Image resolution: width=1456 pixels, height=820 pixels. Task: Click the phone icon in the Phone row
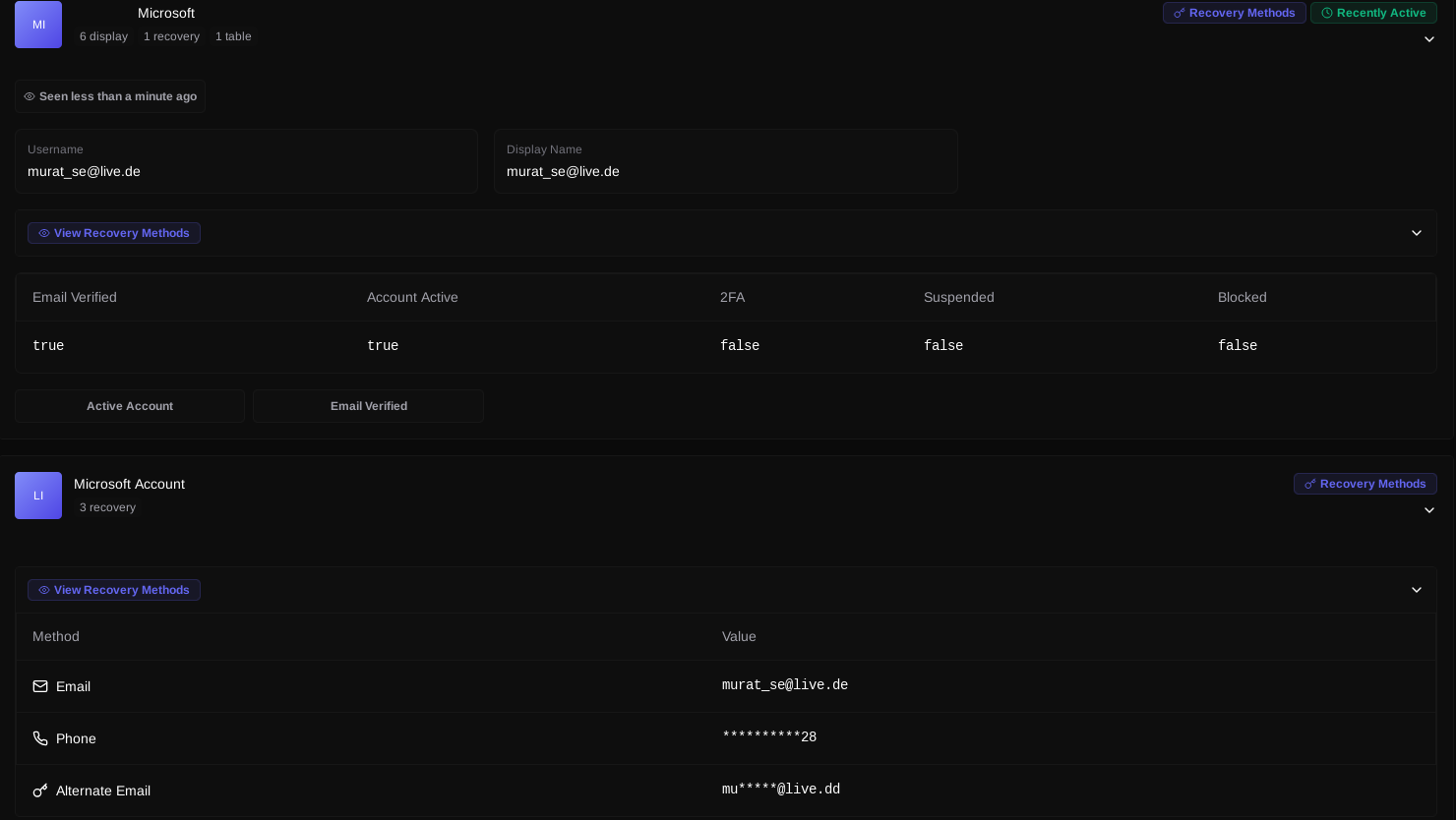(40, 738)
